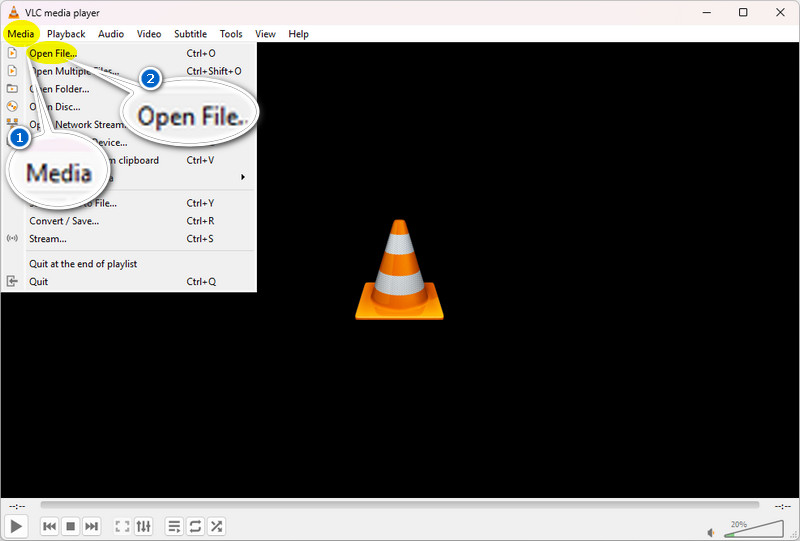Open the Video menu
800x541 pixels.
coord(149,34)
